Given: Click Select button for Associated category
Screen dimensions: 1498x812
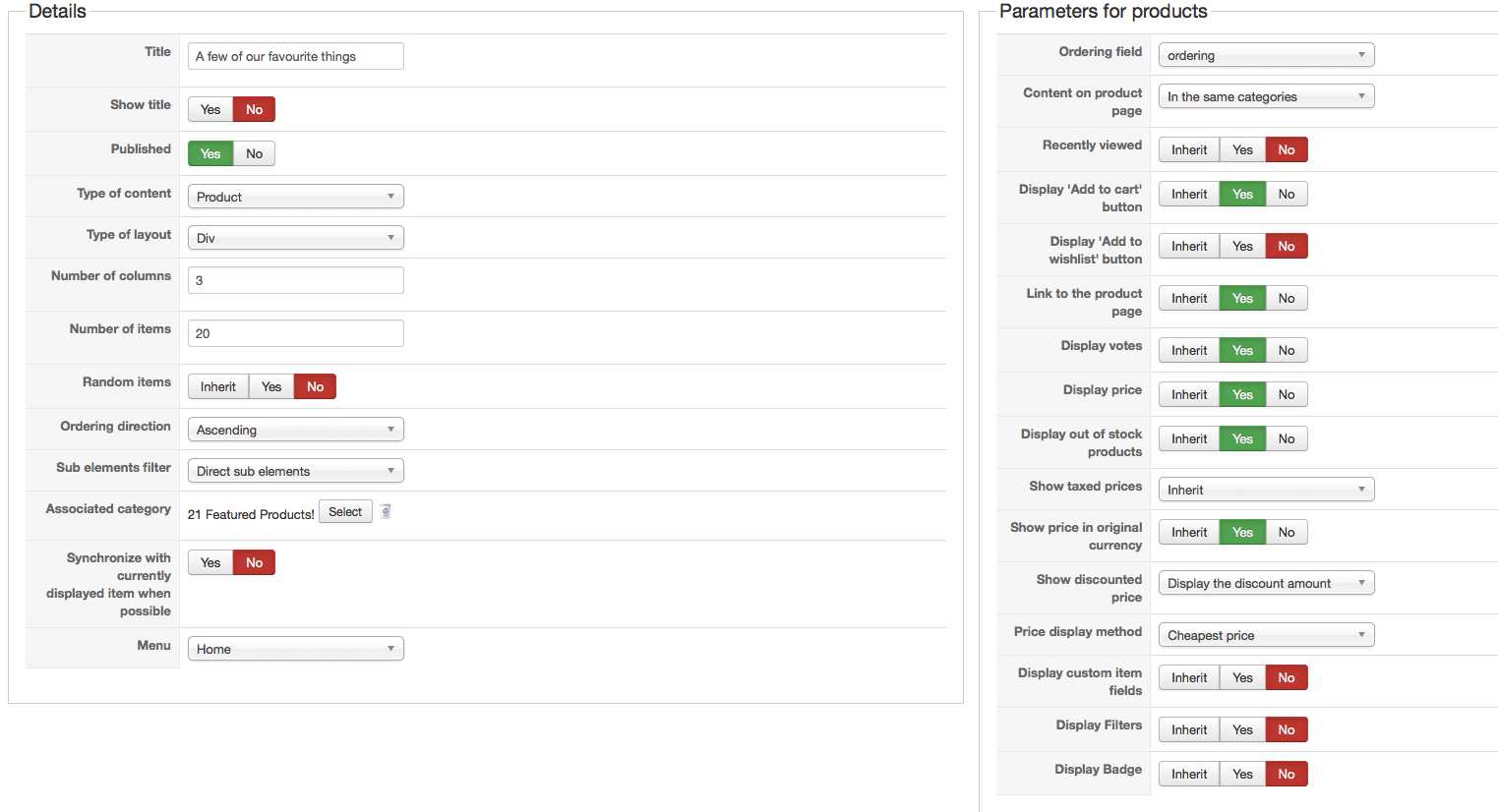Looking at the screenshot, I should point(345,512).
